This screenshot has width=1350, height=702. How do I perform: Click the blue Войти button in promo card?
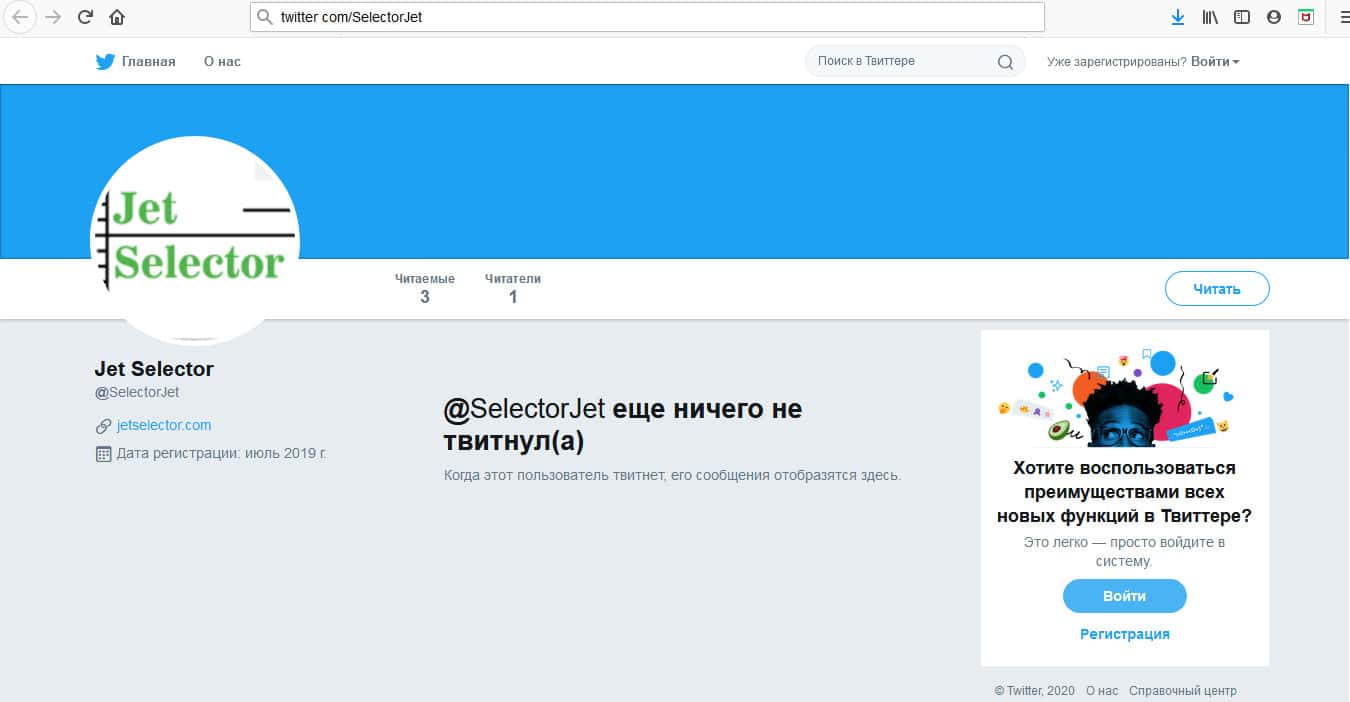(x=1125, y=596)
